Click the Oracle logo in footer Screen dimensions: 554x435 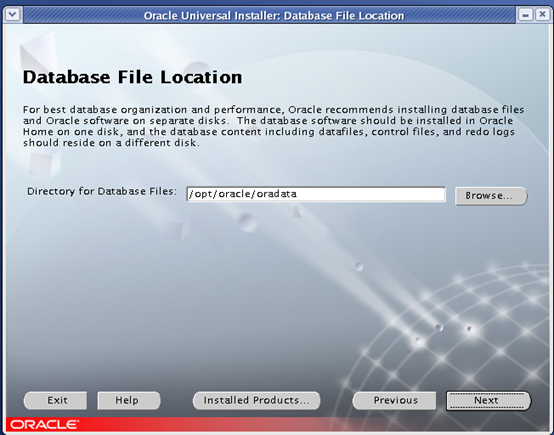(44, 424)
